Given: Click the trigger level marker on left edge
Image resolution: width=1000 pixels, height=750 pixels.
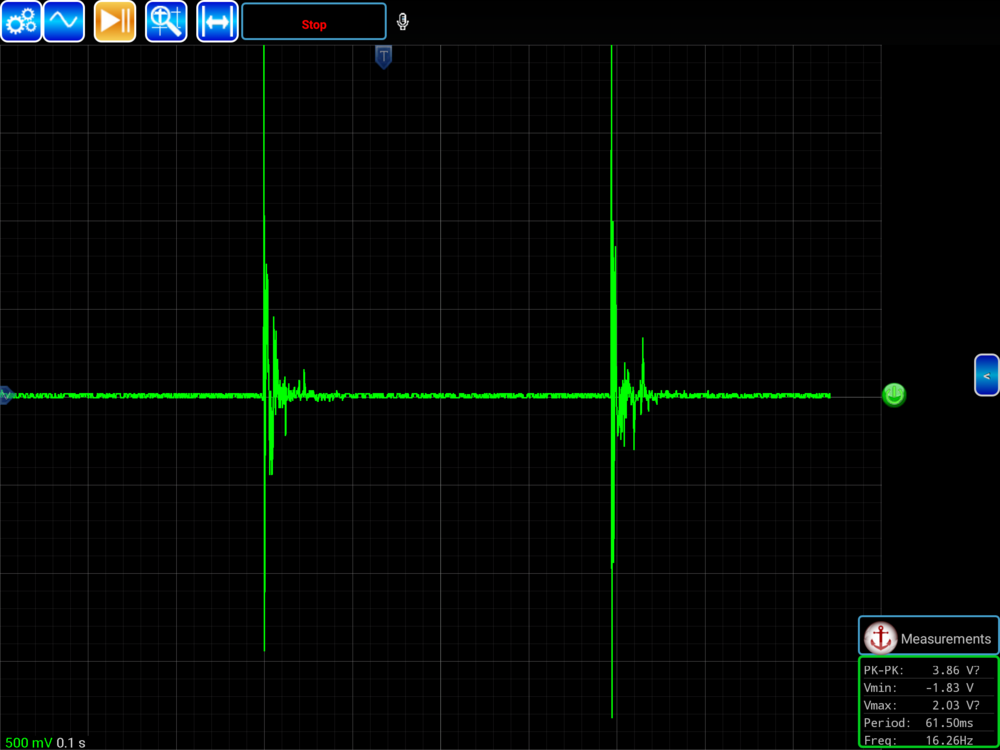Looking at the screenshot, I should tap(5, 395).
